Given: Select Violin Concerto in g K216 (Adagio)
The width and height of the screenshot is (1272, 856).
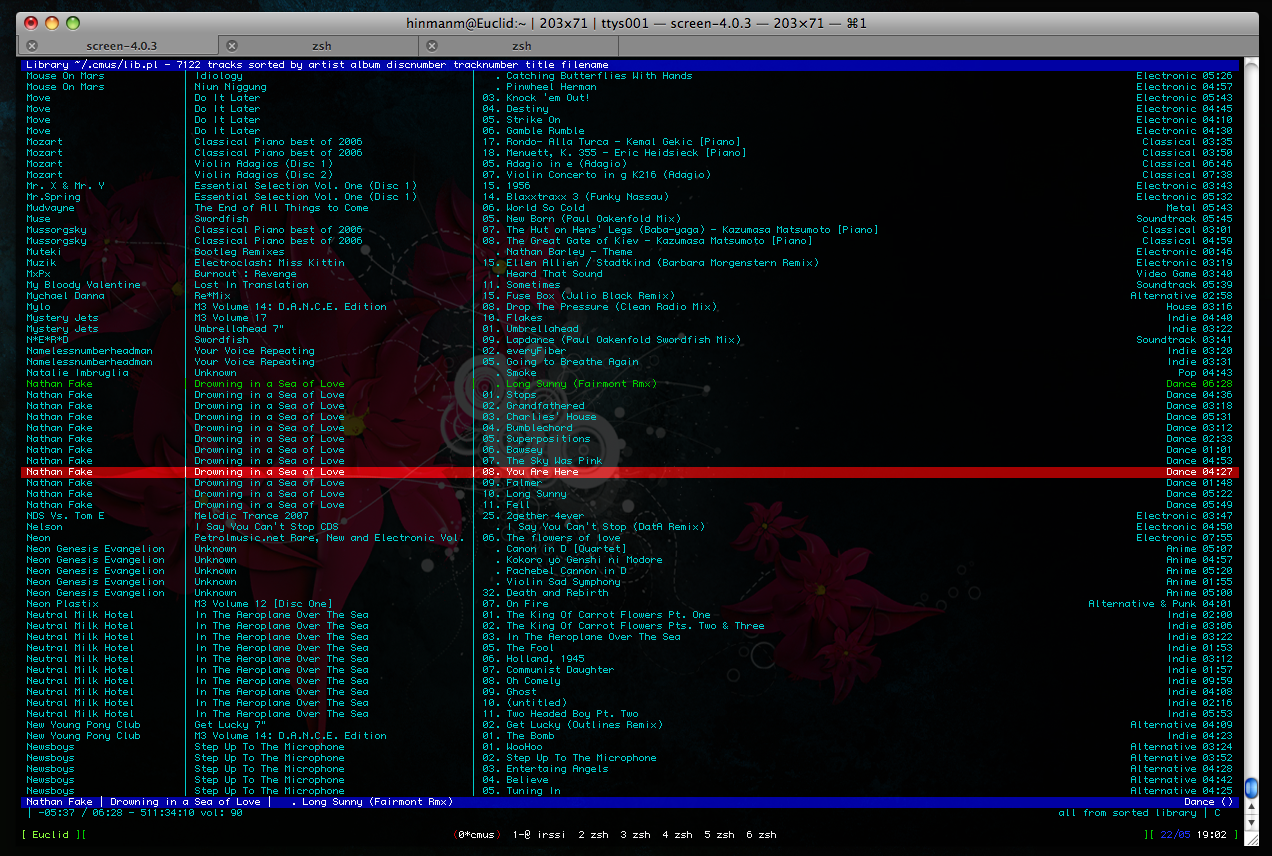Looking at the screenshot, I should click(608, 175).
